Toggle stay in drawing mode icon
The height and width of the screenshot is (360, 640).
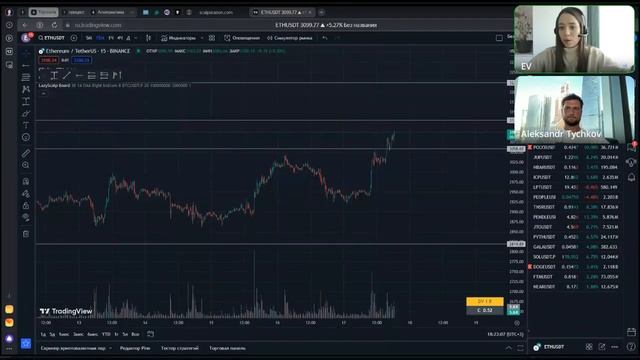point(26,193)
